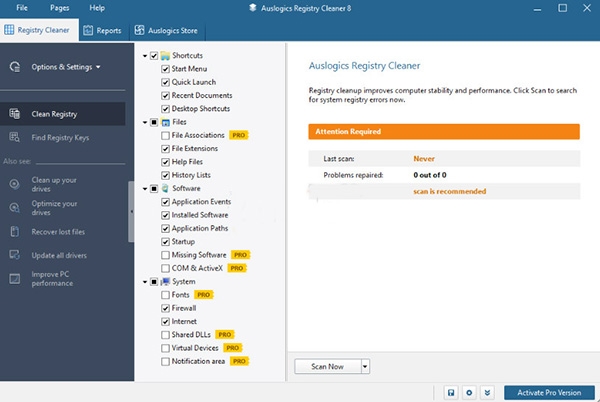
Task: Click the '0 out of 0' problems value
Action: tap(430, 175)
